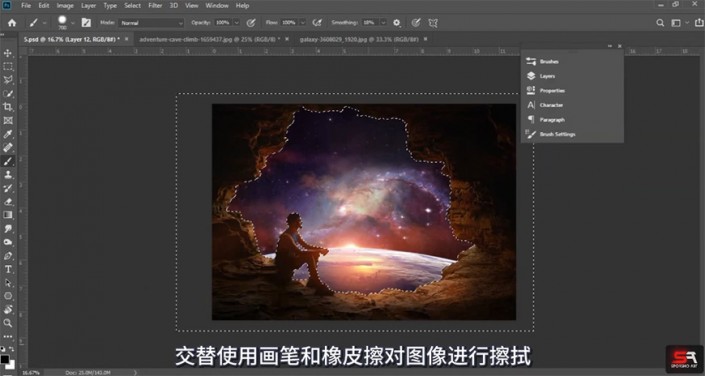Image resolution: width=705 pixels, height=376 pixels.
Task: Toggle pressure for size button
Action: point(416,22)
